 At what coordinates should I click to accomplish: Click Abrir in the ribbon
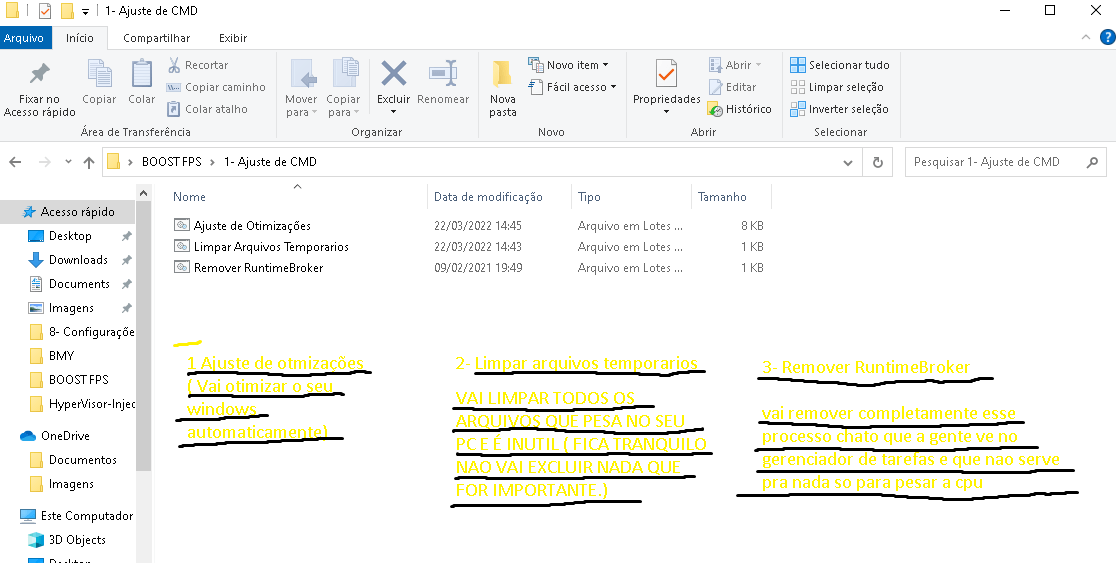click(735, 65)
